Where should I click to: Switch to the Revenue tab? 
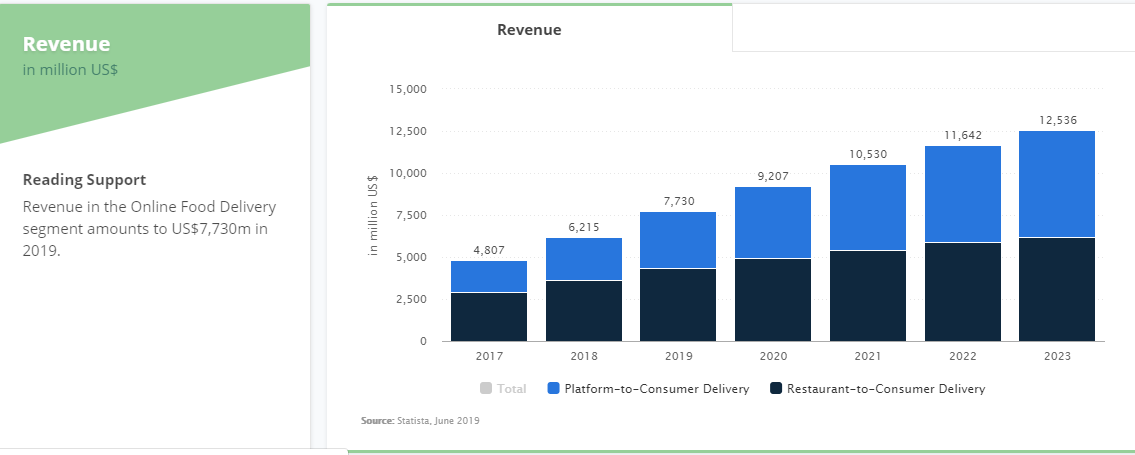pos(529,30)
